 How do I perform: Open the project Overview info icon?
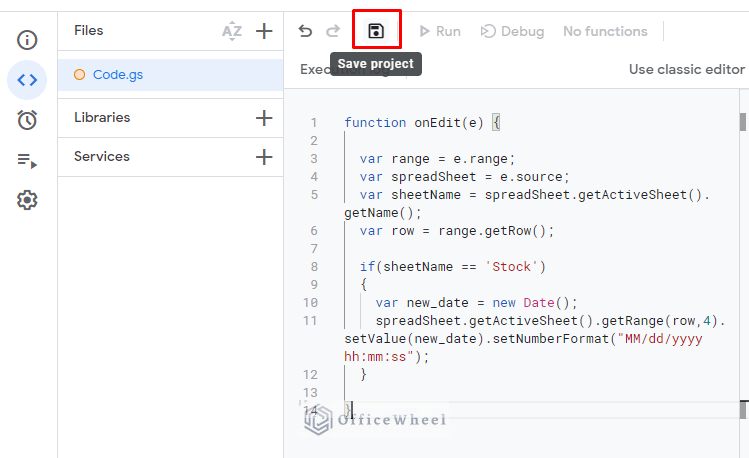(27, 40)
